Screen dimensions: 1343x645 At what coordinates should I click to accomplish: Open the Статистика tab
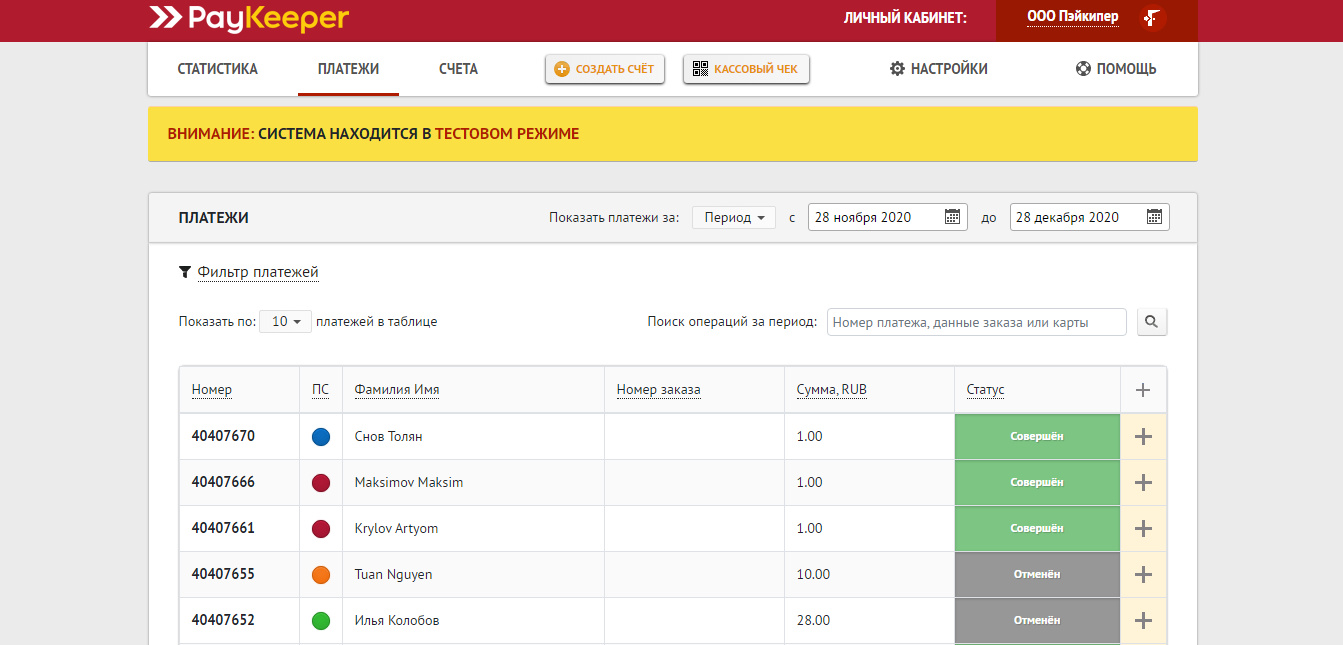[218, 69]
